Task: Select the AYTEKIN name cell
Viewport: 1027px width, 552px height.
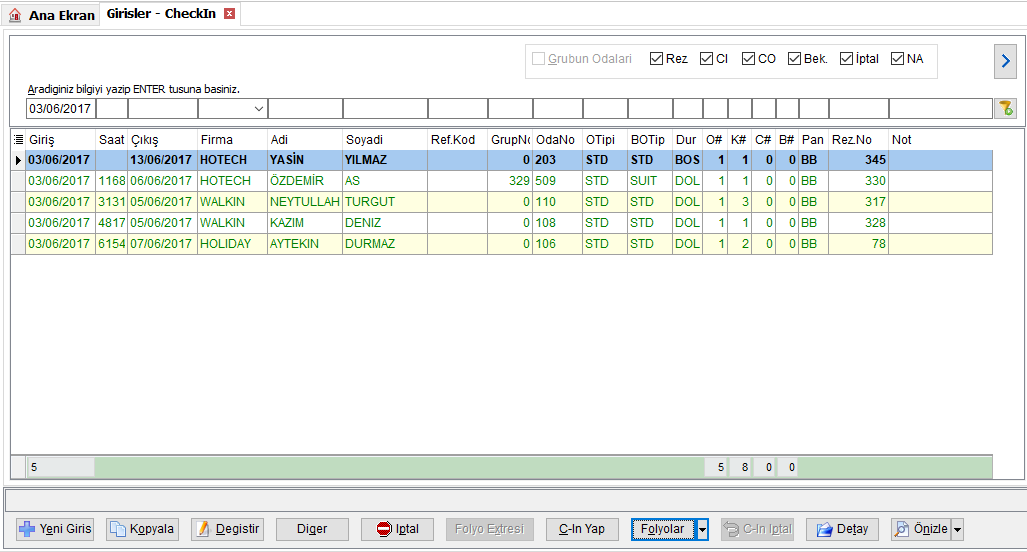Action: (x=305, y=244)
